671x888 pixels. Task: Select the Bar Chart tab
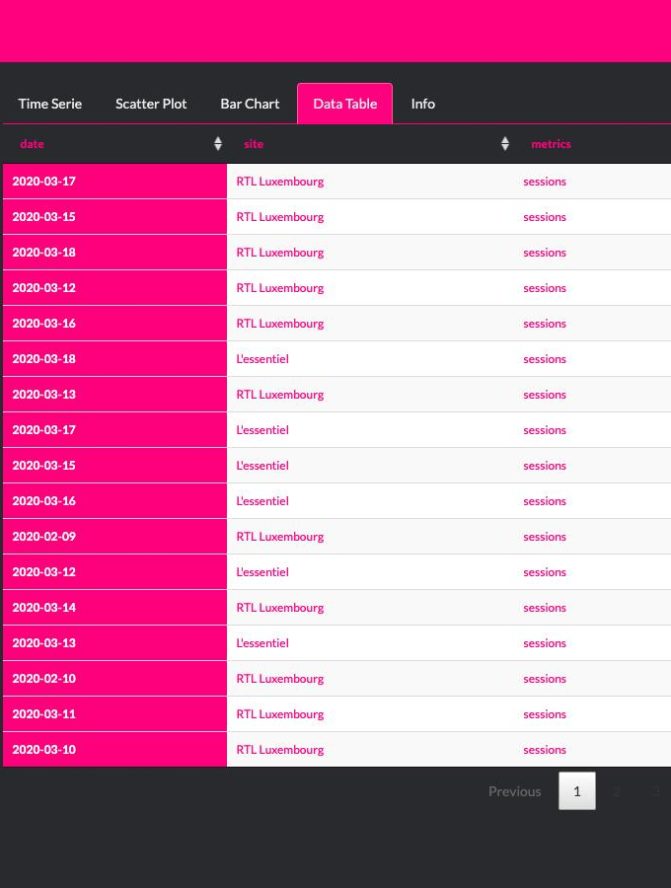[250, 104]
